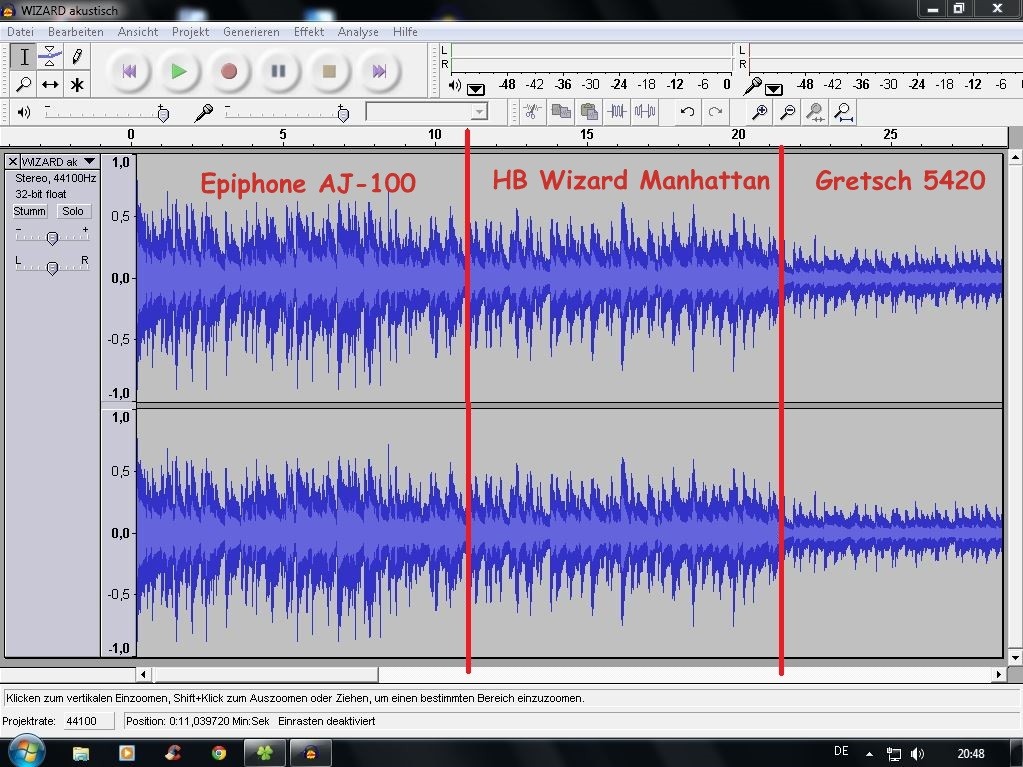Toggle Stumm (mute) on track
The width and height of the screenshot is (1023, 767).
click(29, 211)
